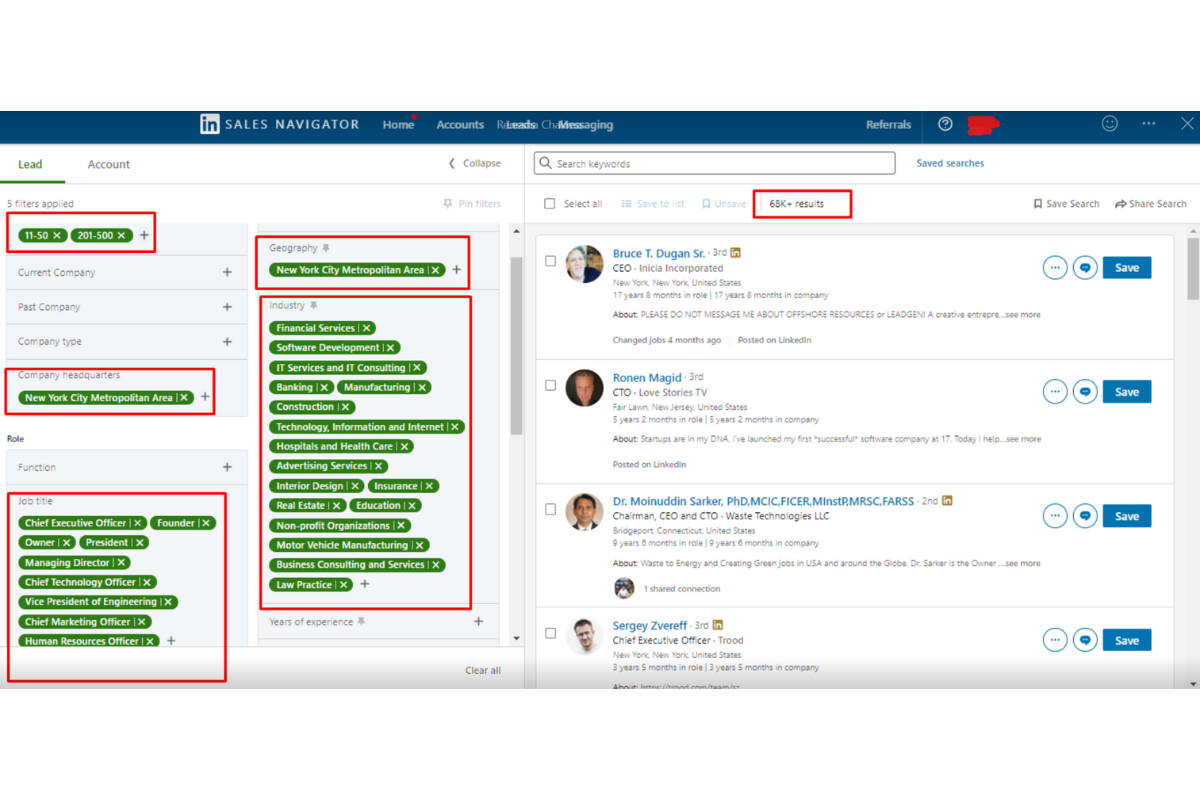
Task: Switch to the Lead tab
Action: tap(30, 164)
